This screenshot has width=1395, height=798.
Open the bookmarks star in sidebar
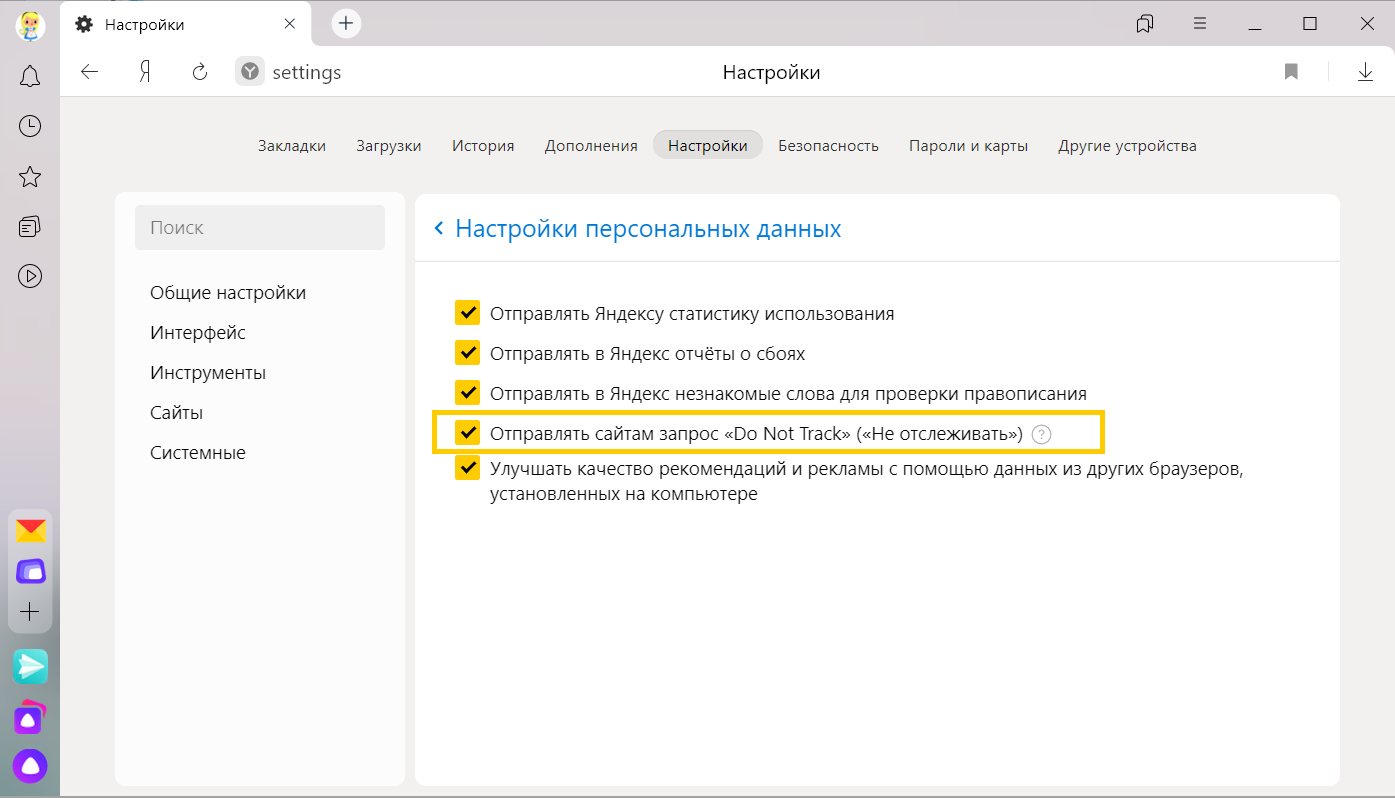30,177
